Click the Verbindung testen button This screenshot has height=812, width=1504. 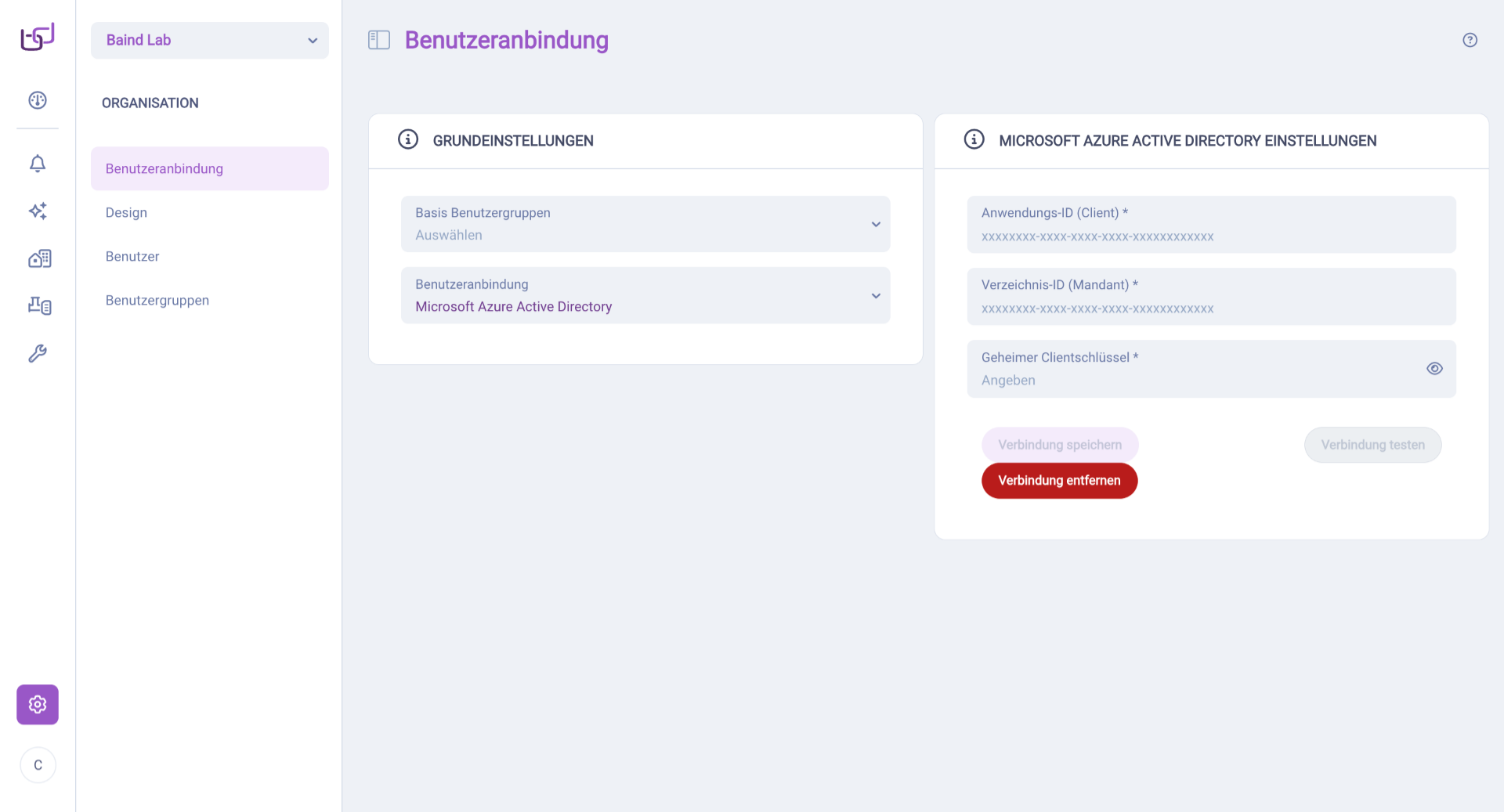(1372, 445)
